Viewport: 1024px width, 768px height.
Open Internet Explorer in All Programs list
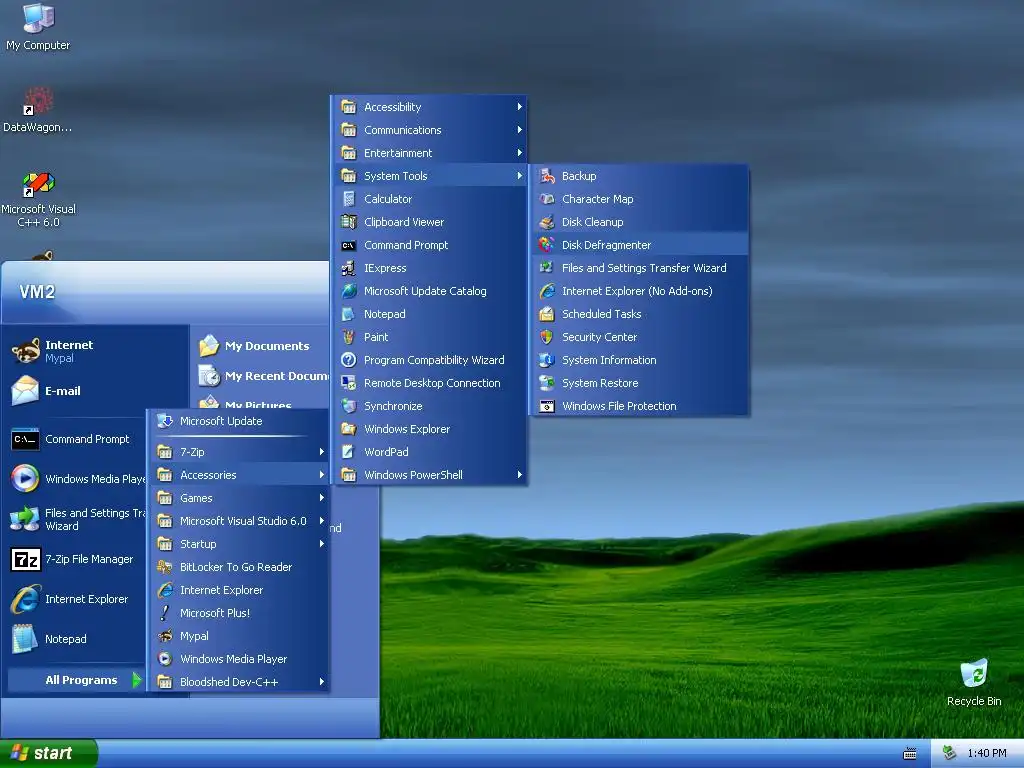pos(239,590)
